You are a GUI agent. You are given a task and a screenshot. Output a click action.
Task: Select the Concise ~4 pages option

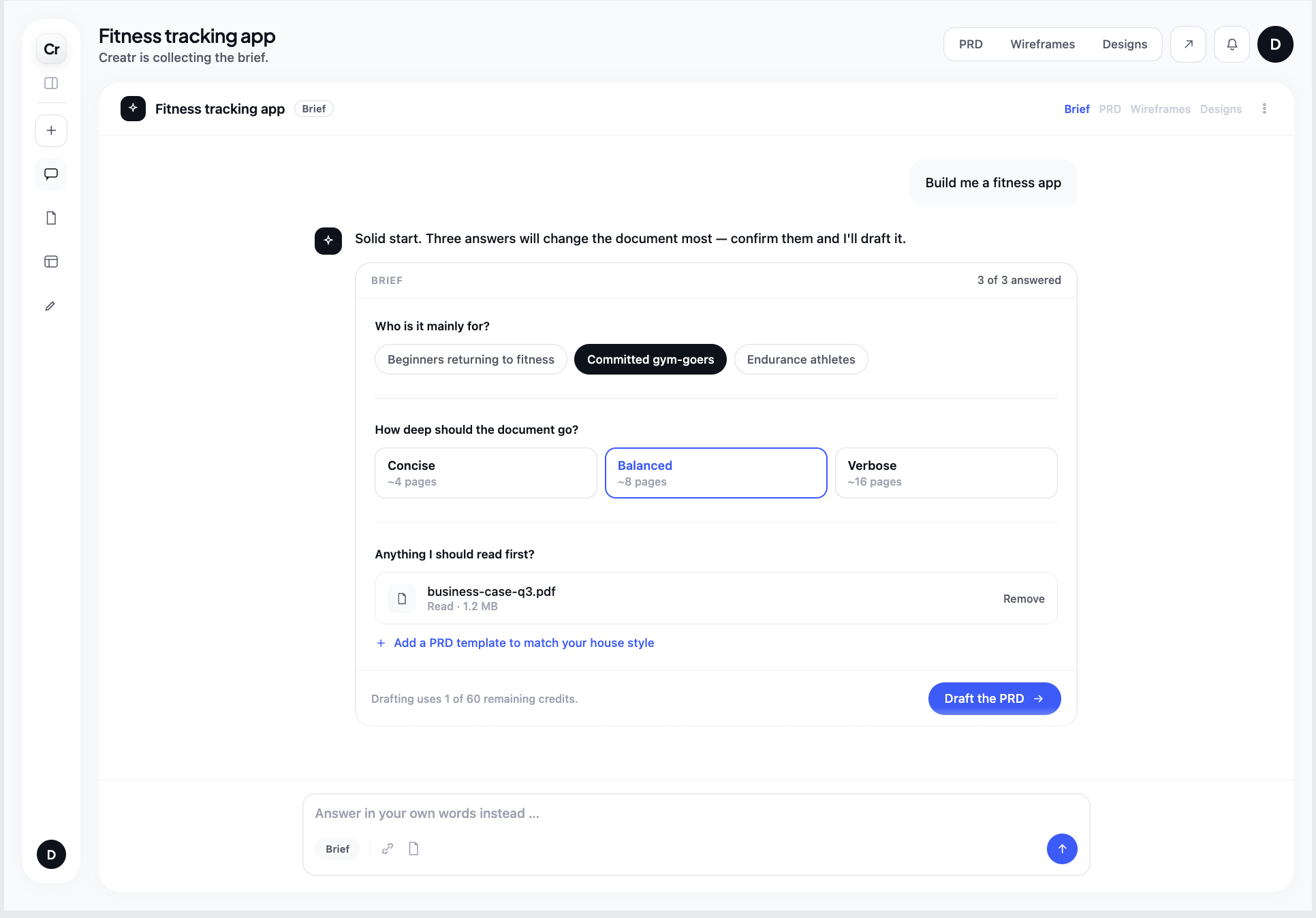(x=486, y=473)
